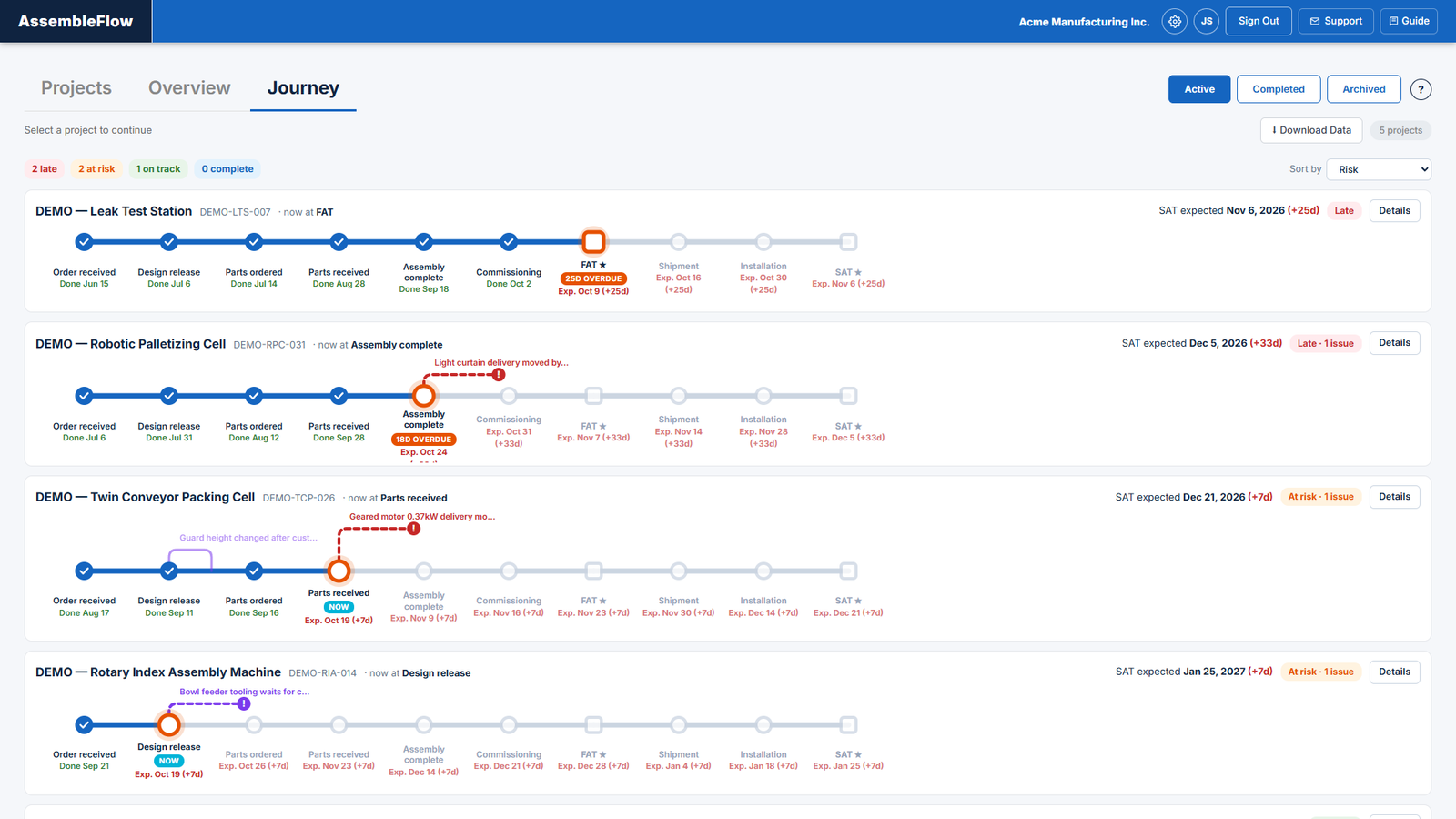The image size is (1456, 819).
Task: Select Robotic Palletizing Cell SAT node
Action: click(848, 396)
